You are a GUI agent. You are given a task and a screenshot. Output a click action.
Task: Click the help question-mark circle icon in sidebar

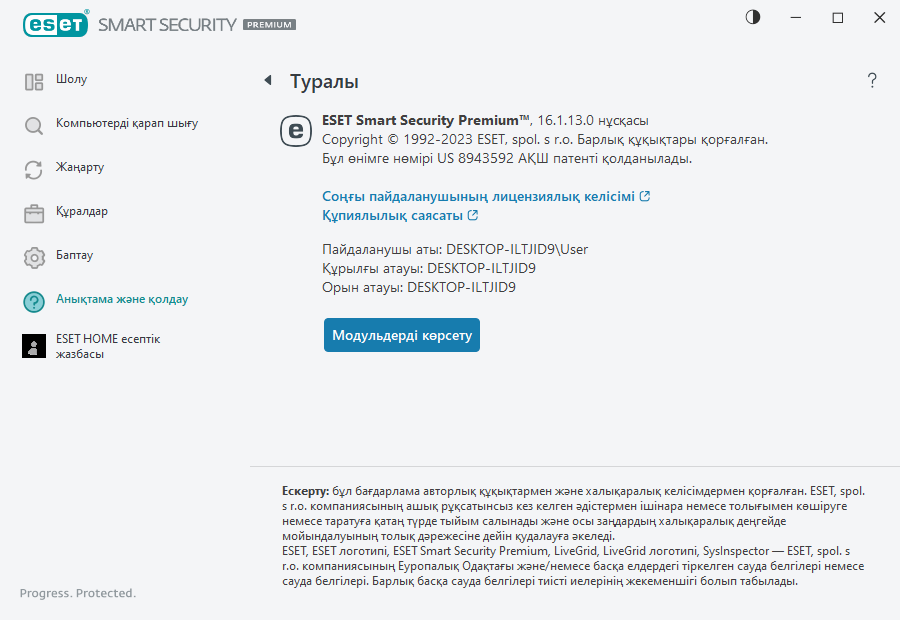34,302
